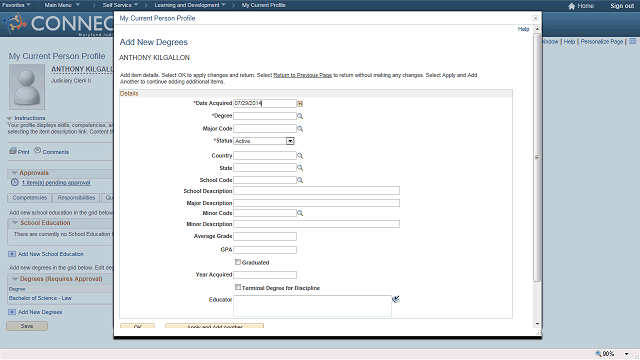
Task: Click the School Description input field
Action: pos(316,191)
